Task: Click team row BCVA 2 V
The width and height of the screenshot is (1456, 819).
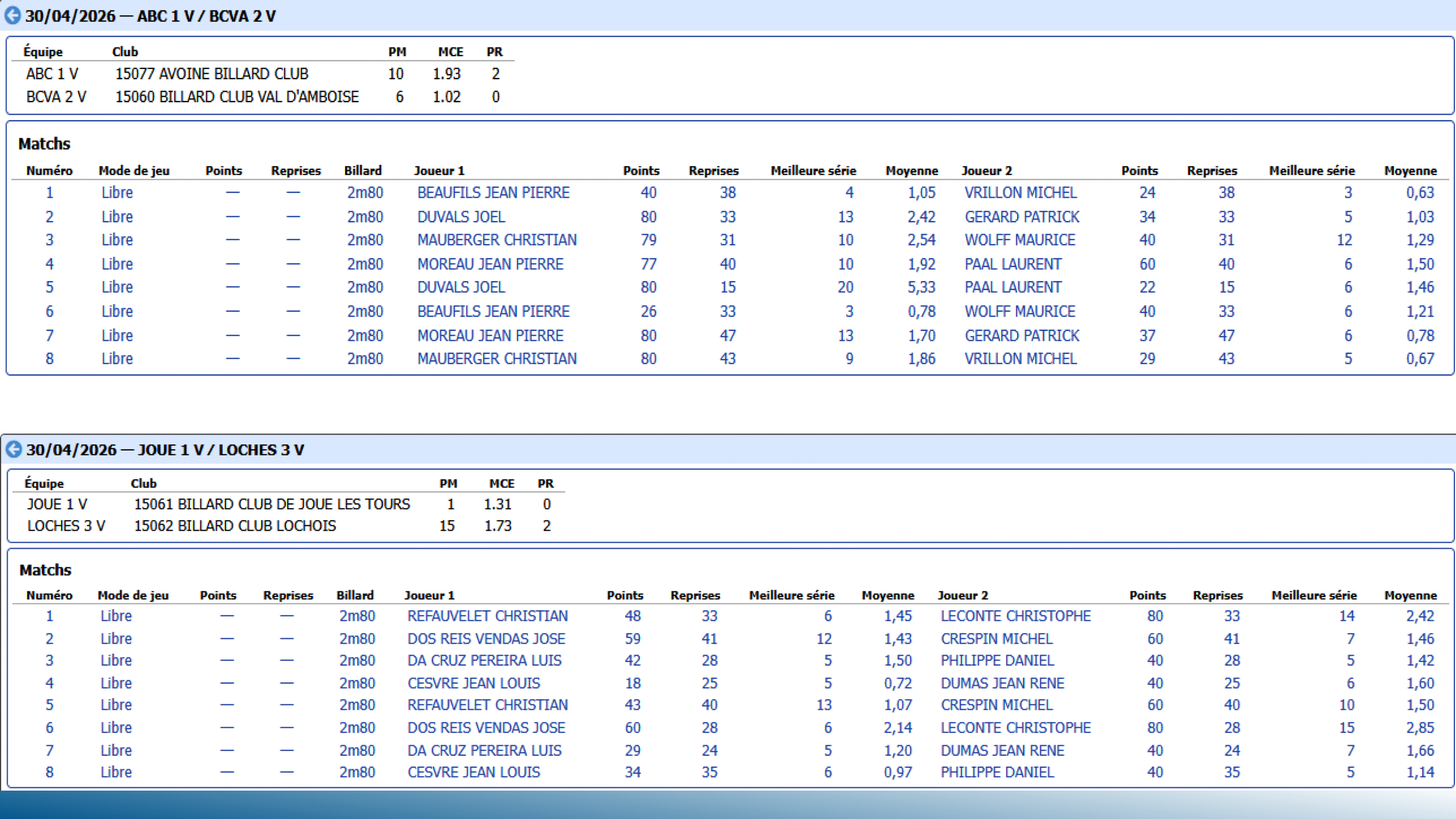Action: coord(263,97)
